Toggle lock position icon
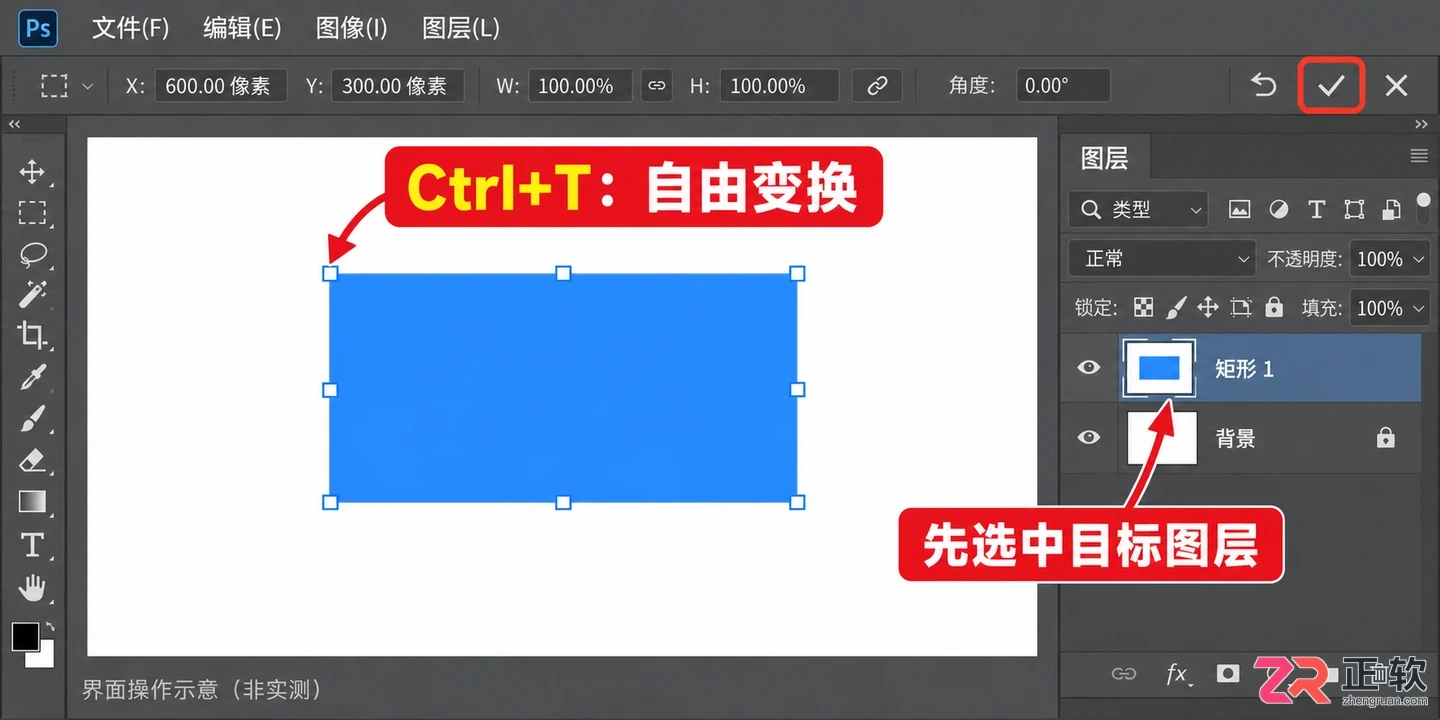The image size is (1440, 720). tap(1208, 308)
